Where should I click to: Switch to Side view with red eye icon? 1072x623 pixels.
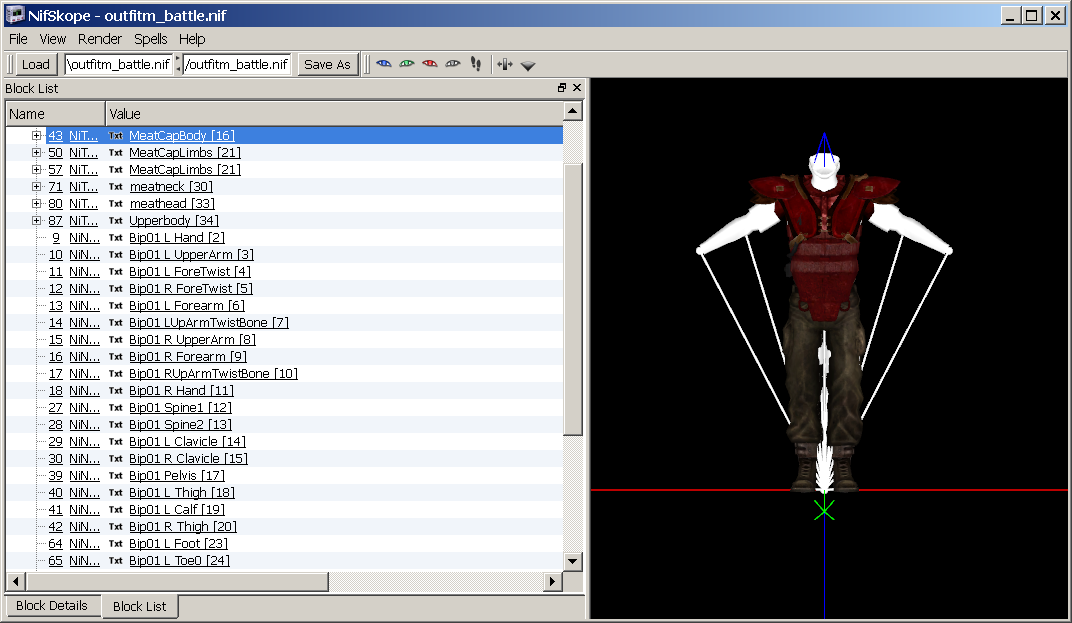(430, 64)
